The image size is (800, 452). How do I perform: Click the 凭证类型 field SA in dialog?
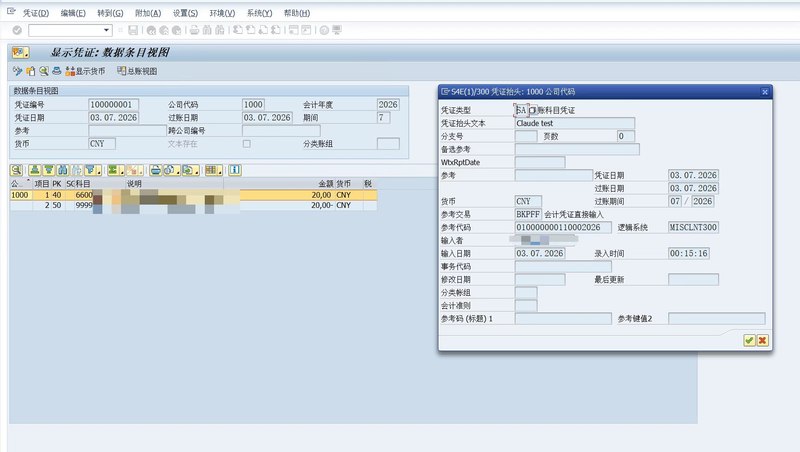coord(521,110)
